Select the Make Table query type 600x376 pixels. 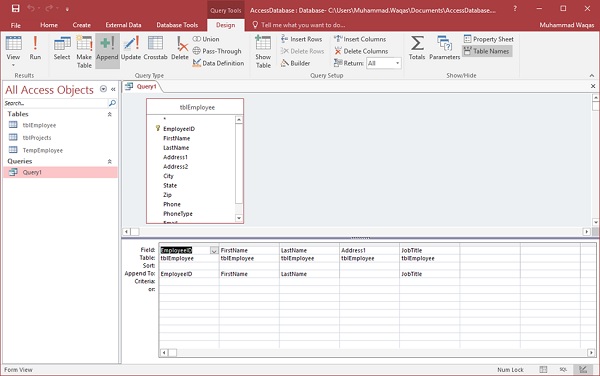point(84,52)
